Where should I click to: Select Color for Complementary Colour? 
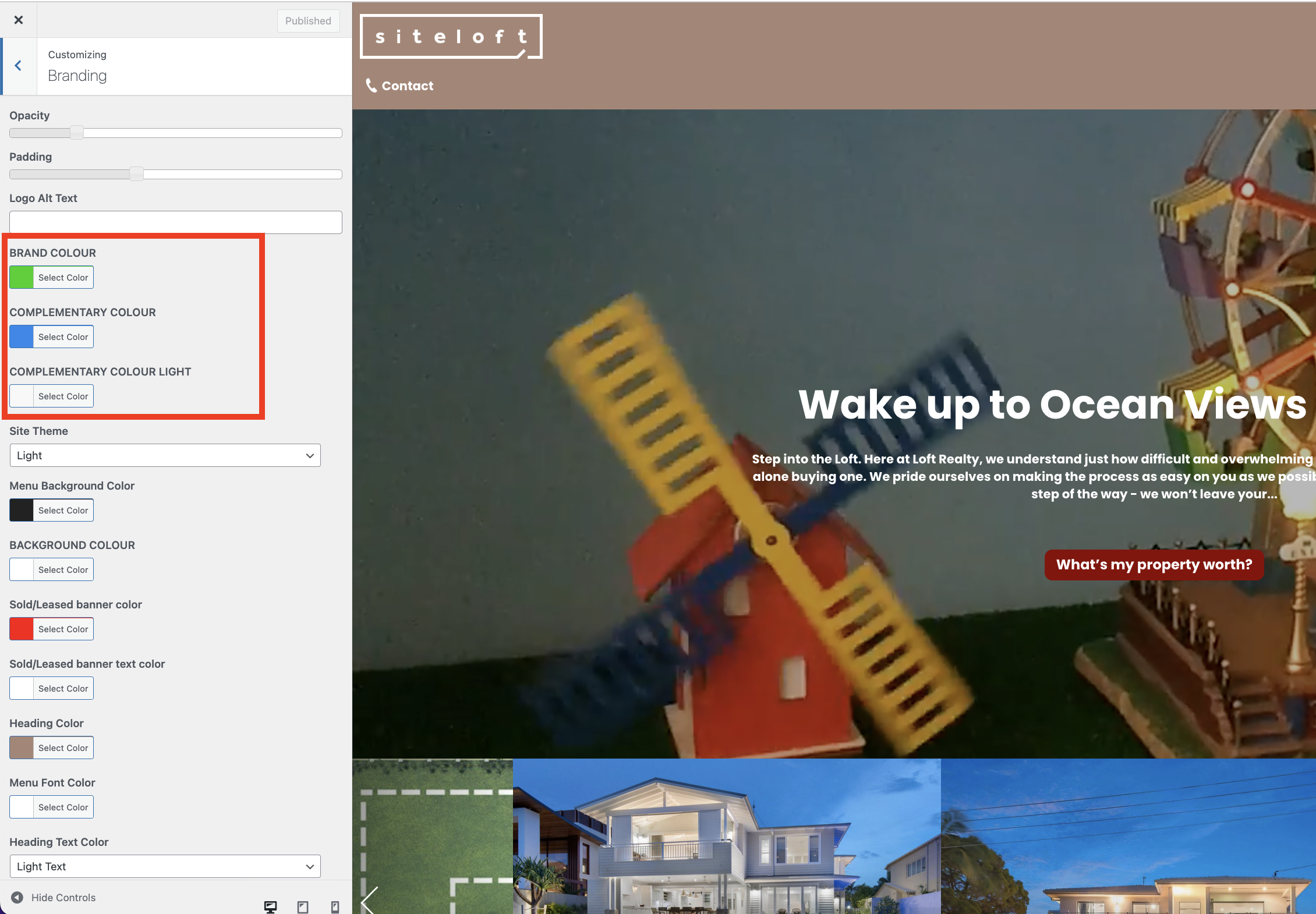[x=63, y=337]
